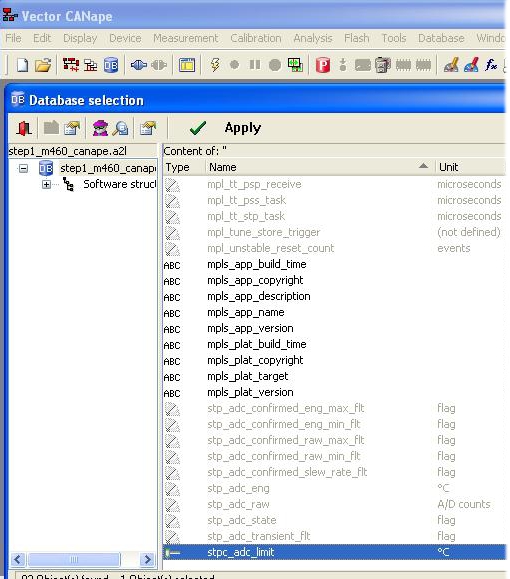Click the function fx icon in the toolbar
Screen dimensions: 510x579
[490, 65]
